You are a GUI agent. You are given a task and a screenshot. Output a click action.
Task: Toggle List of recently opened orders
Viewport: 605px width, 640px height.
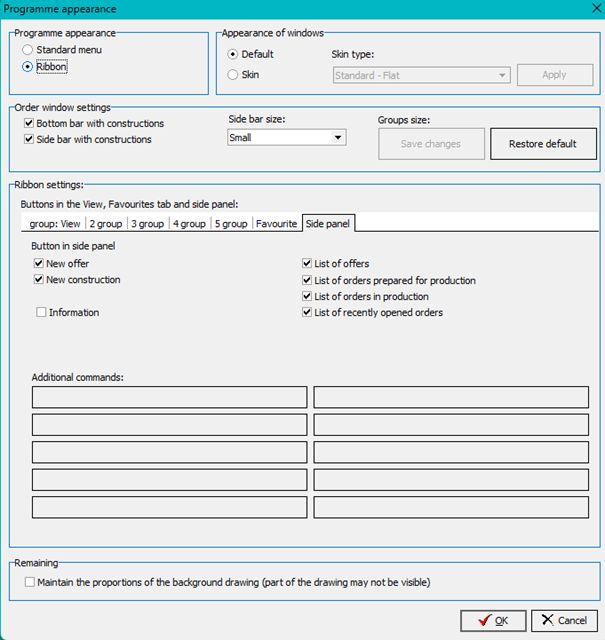pyautogui.click(x=308, y=313)
